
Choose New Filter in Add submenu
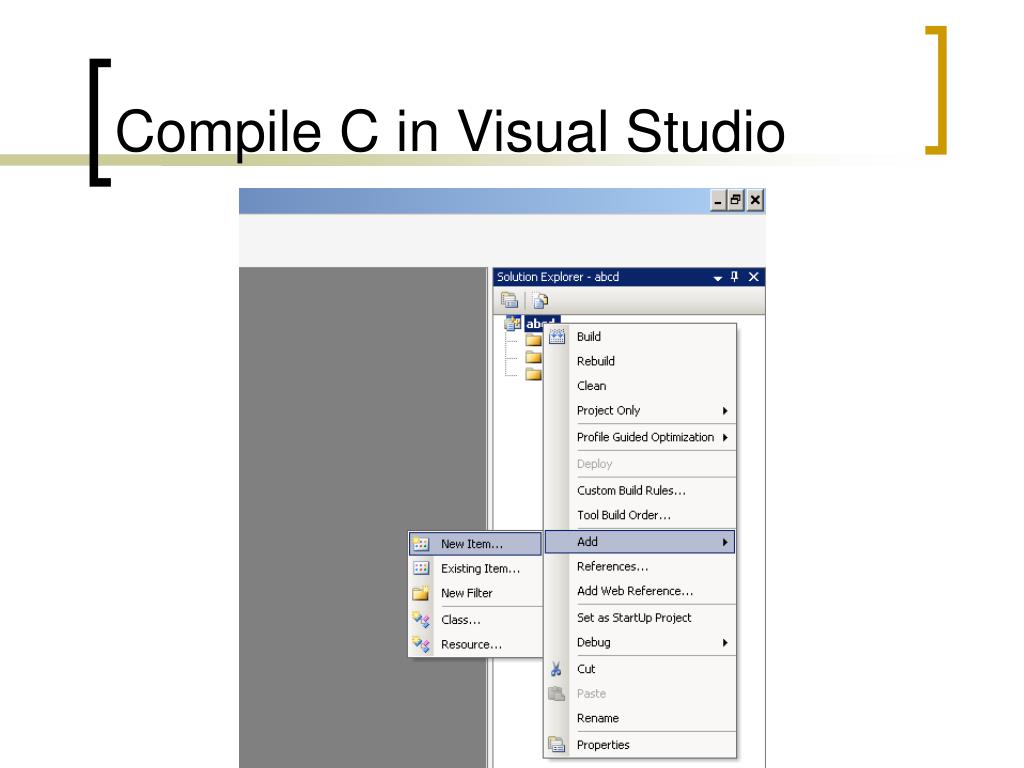tap(475, 593)
